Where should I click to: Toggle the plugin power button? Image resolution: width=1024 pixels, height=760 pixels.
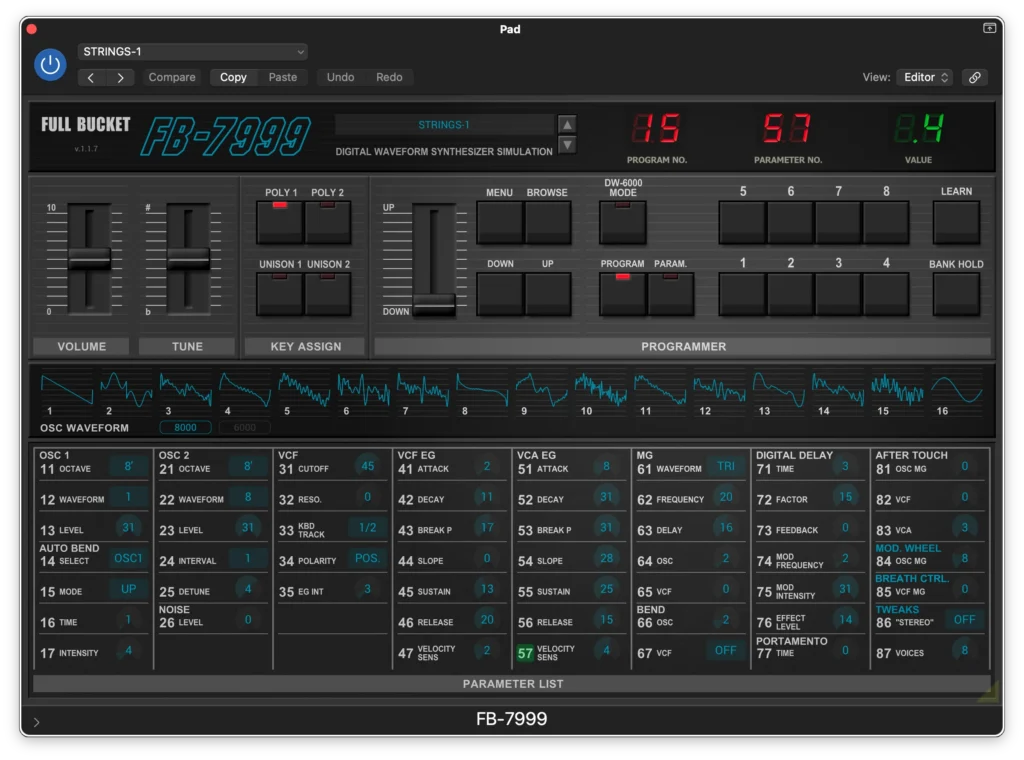(x=50, y=65)
